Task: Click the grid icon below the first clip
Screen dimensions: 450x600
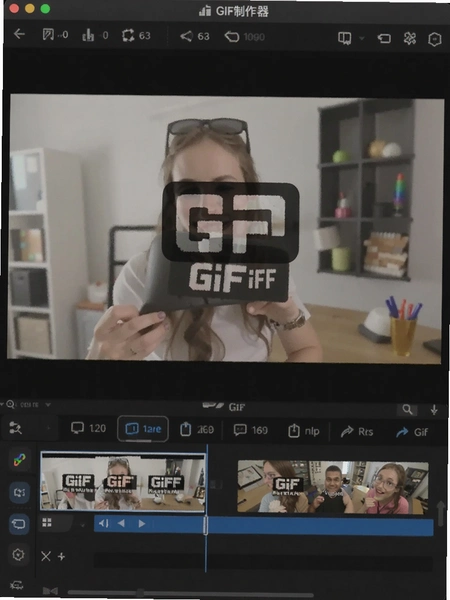Action: (x=47, y=522)
